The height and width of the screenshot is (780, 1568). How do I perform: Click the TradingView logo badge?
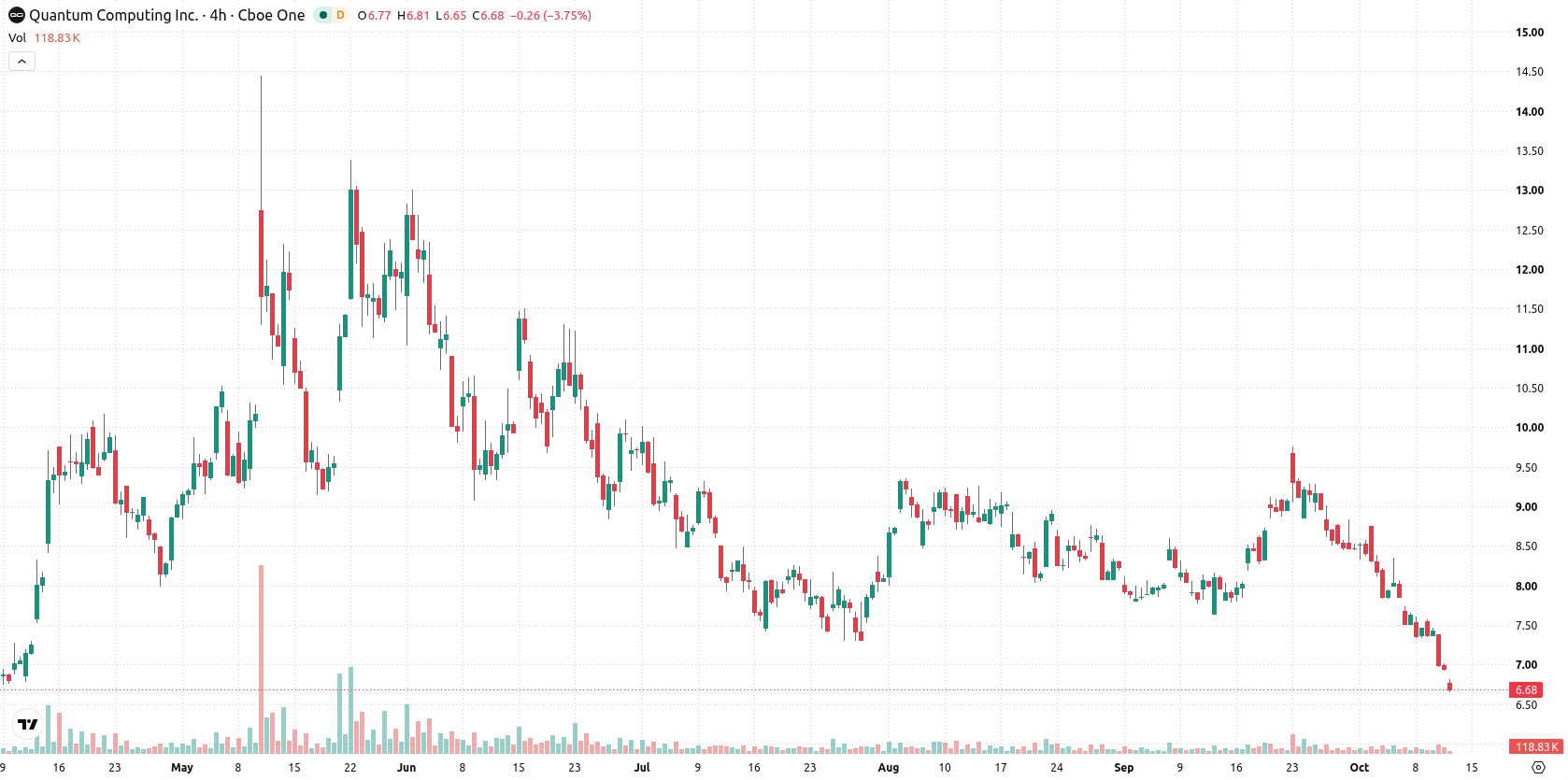[28, 724]
